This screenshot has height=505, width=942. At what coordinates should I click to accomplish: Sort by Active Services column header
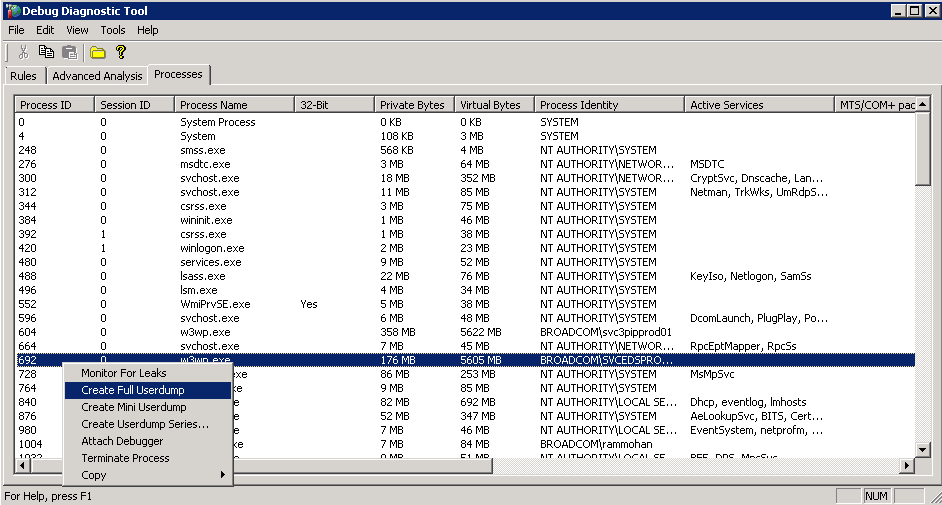coord(759,104)
